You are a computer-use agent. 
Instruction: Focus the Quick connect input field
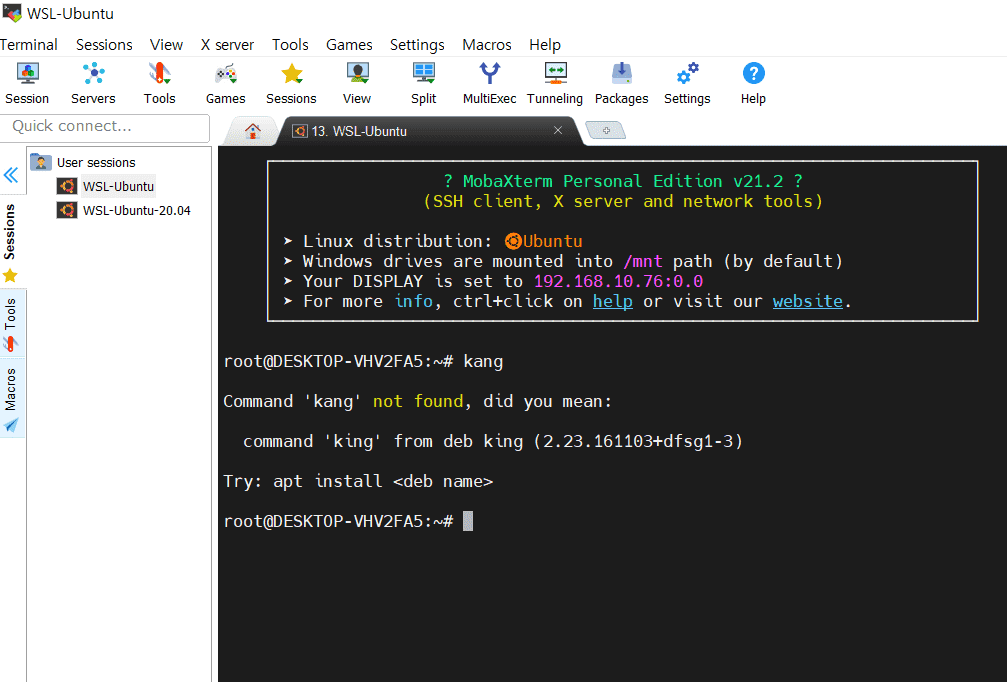click(105, 127)
